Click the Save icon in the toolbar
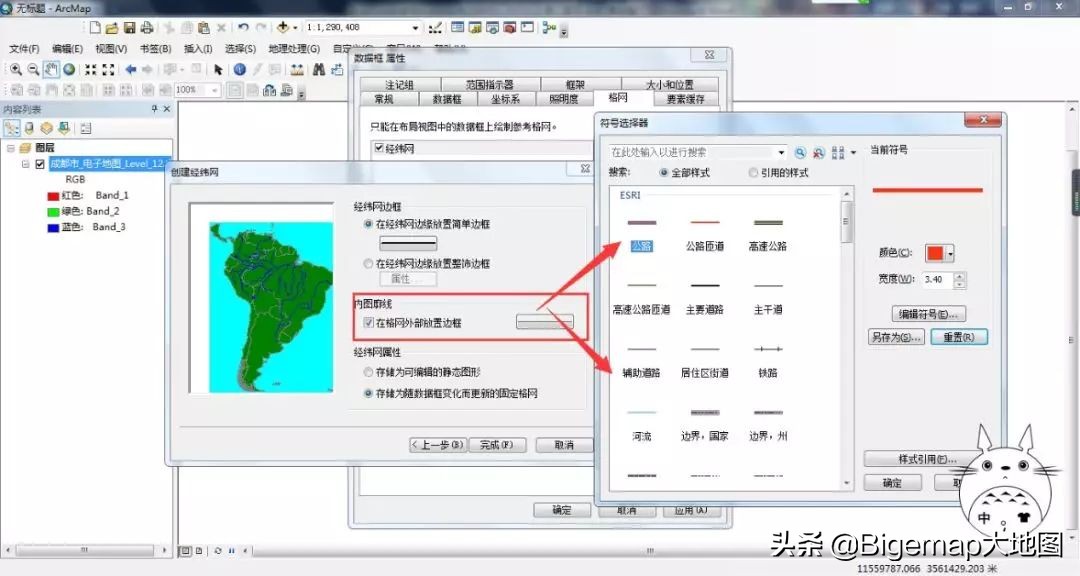The image size is (1080, 576). click(130, 27)
